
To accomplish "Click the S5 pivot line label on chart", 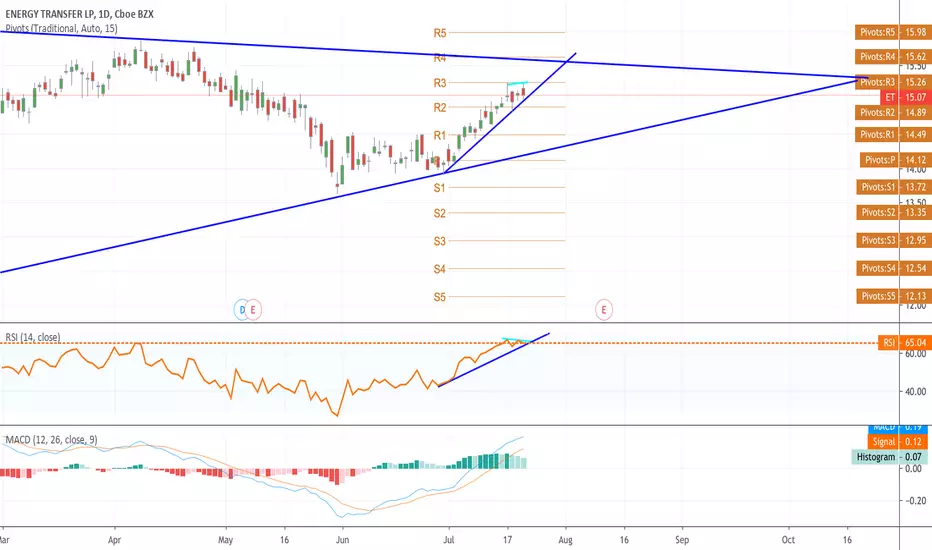I will pos(439,297).
